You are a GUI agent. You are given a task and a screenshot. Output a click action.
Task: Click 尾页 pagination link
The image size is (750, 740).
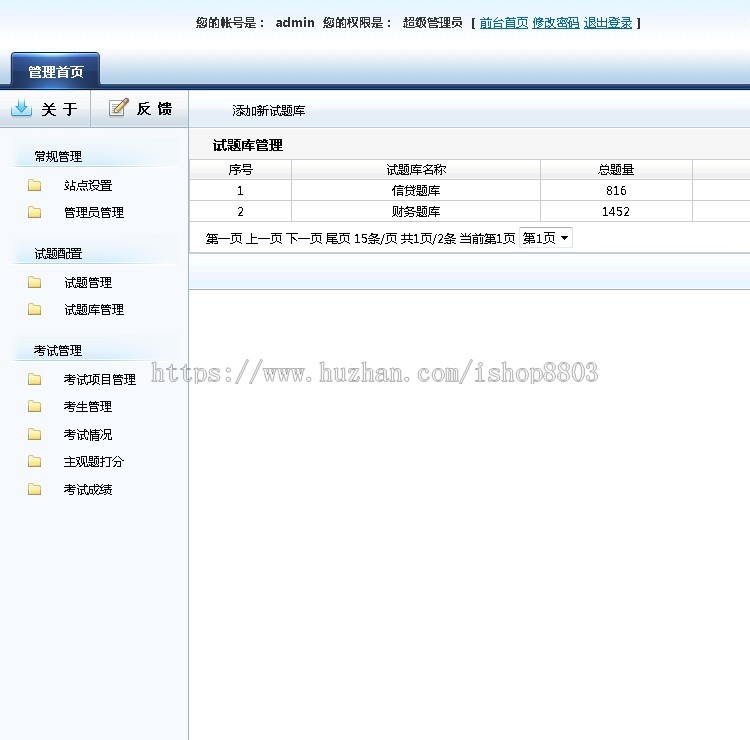[x=338, y=238]
